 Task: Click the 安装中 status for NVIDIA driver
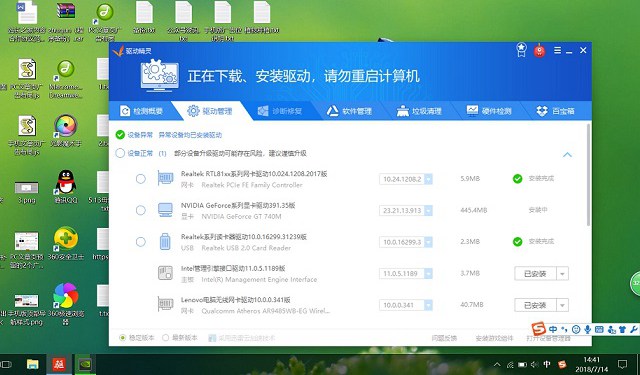click(538, 210)
